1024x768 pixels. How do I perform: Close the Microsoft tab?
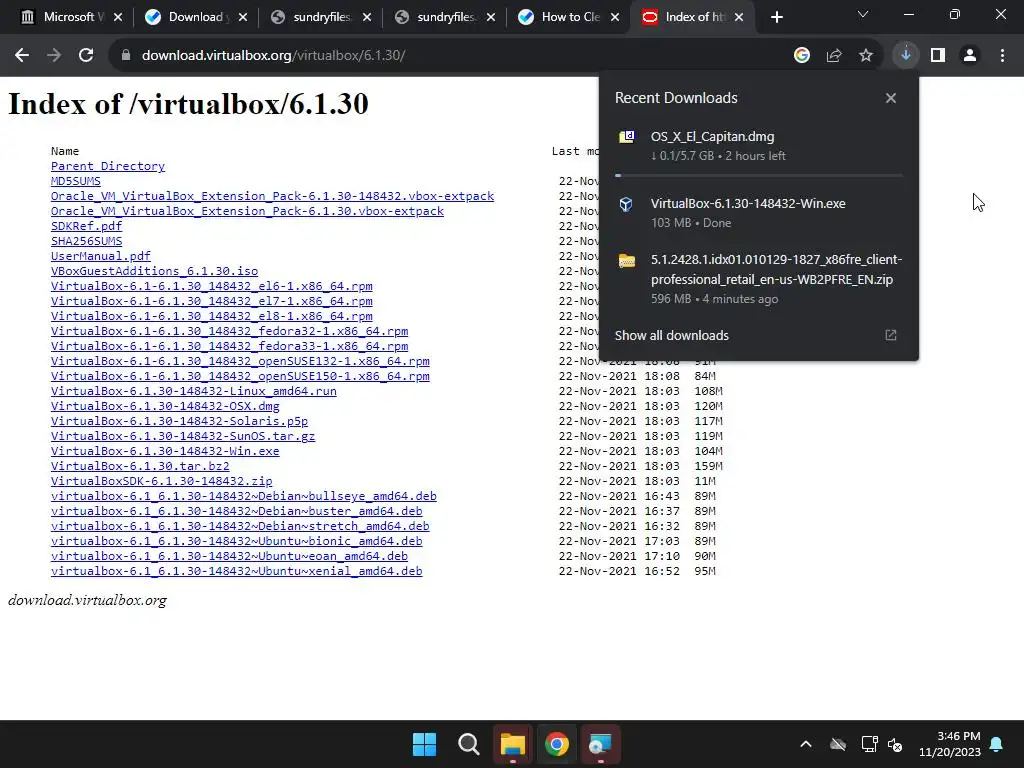click(x=118, y=17)
